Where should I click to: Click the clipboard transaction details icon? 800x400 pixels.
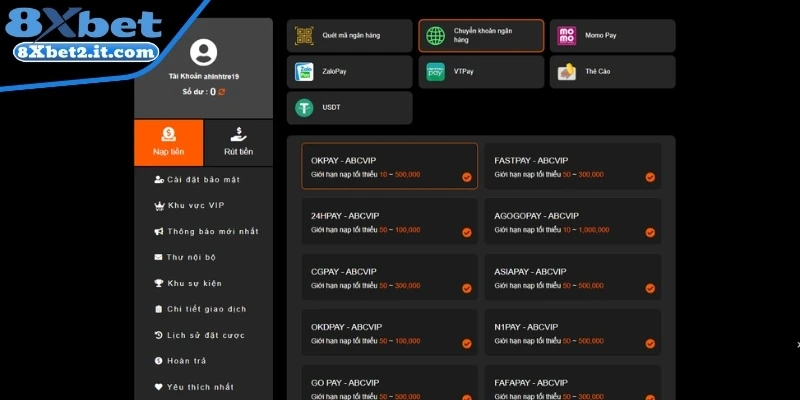(x=158, y=309)
